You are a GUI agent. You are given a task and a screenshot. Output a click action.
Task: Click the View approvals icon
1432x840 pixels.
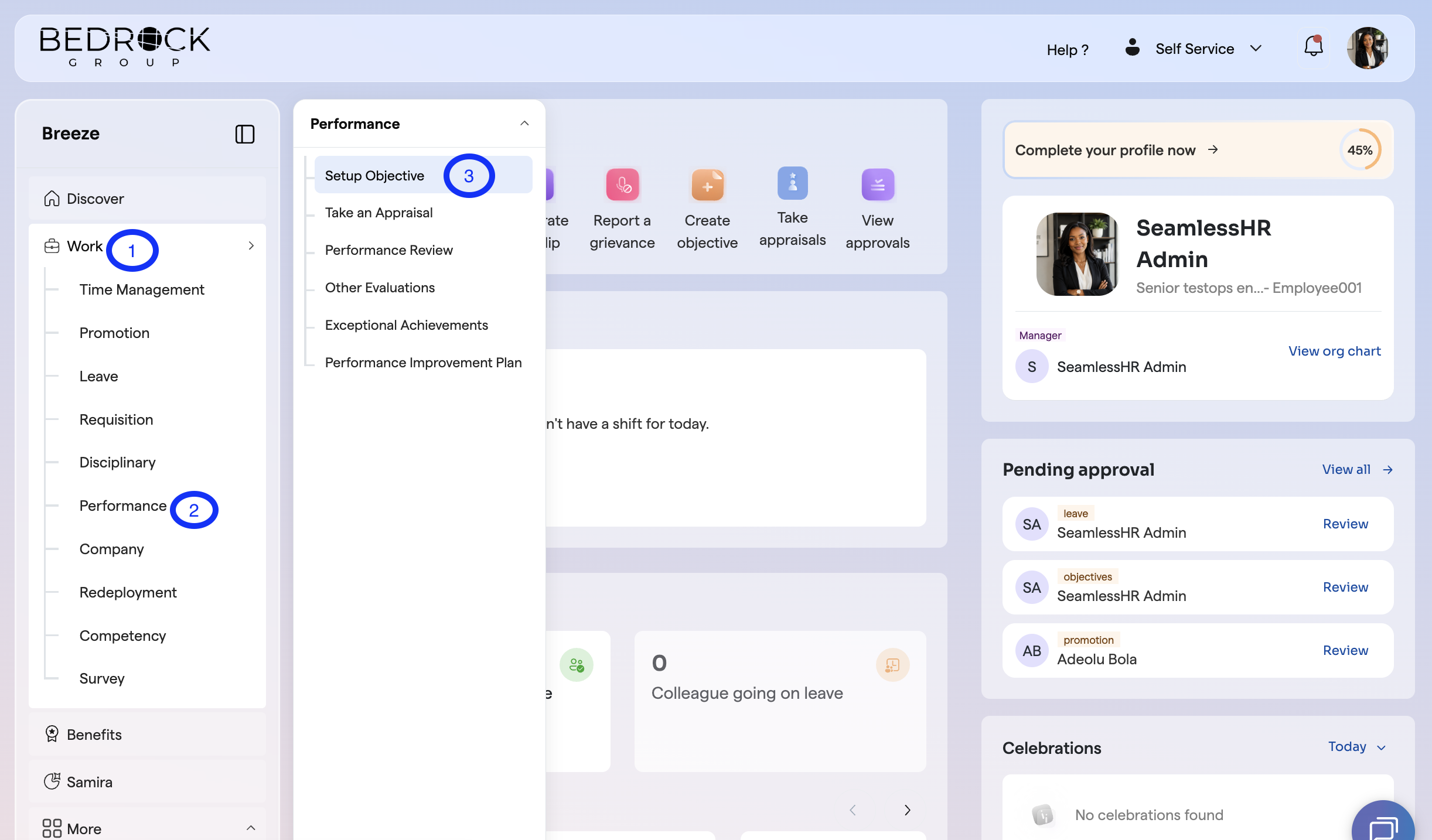click(878, 185)
